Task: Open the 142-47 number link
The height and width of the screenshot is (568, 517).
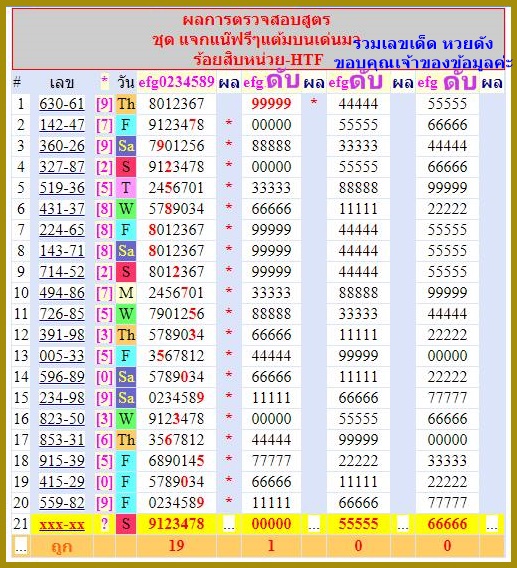Action: coord(62,125)
